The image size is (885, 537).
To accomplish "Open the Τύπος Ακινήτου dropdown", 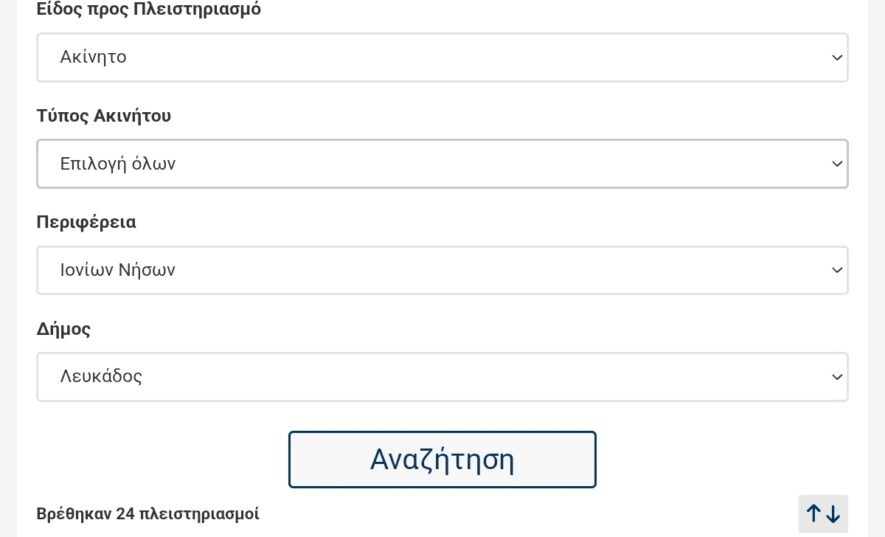I will point(442,164).
